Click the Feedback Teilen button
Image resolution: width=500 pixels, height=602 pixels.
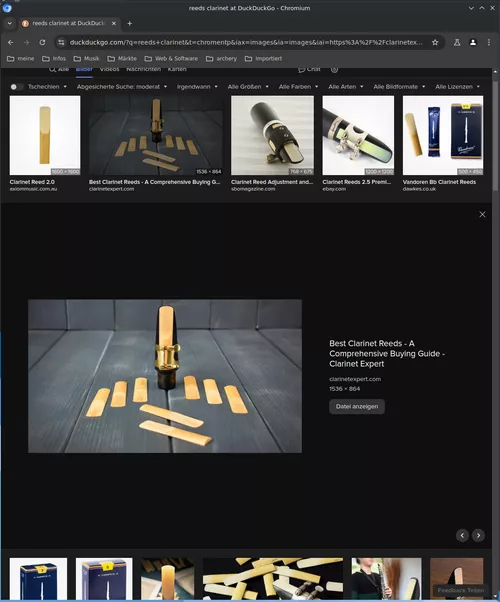click(461, 590)
